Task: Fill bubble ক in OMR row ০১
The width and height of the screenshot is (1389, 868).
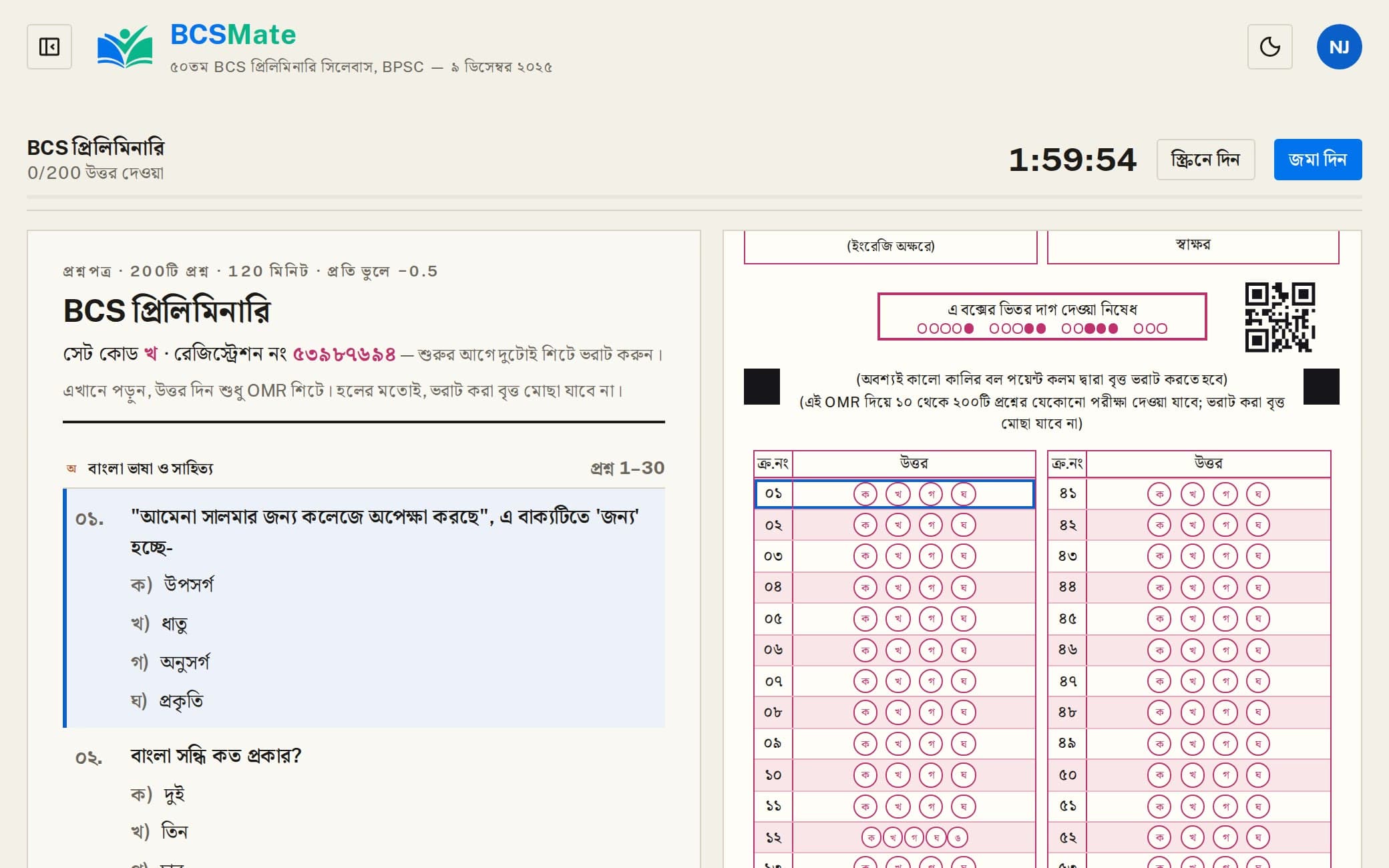Action: click(865, 494)
